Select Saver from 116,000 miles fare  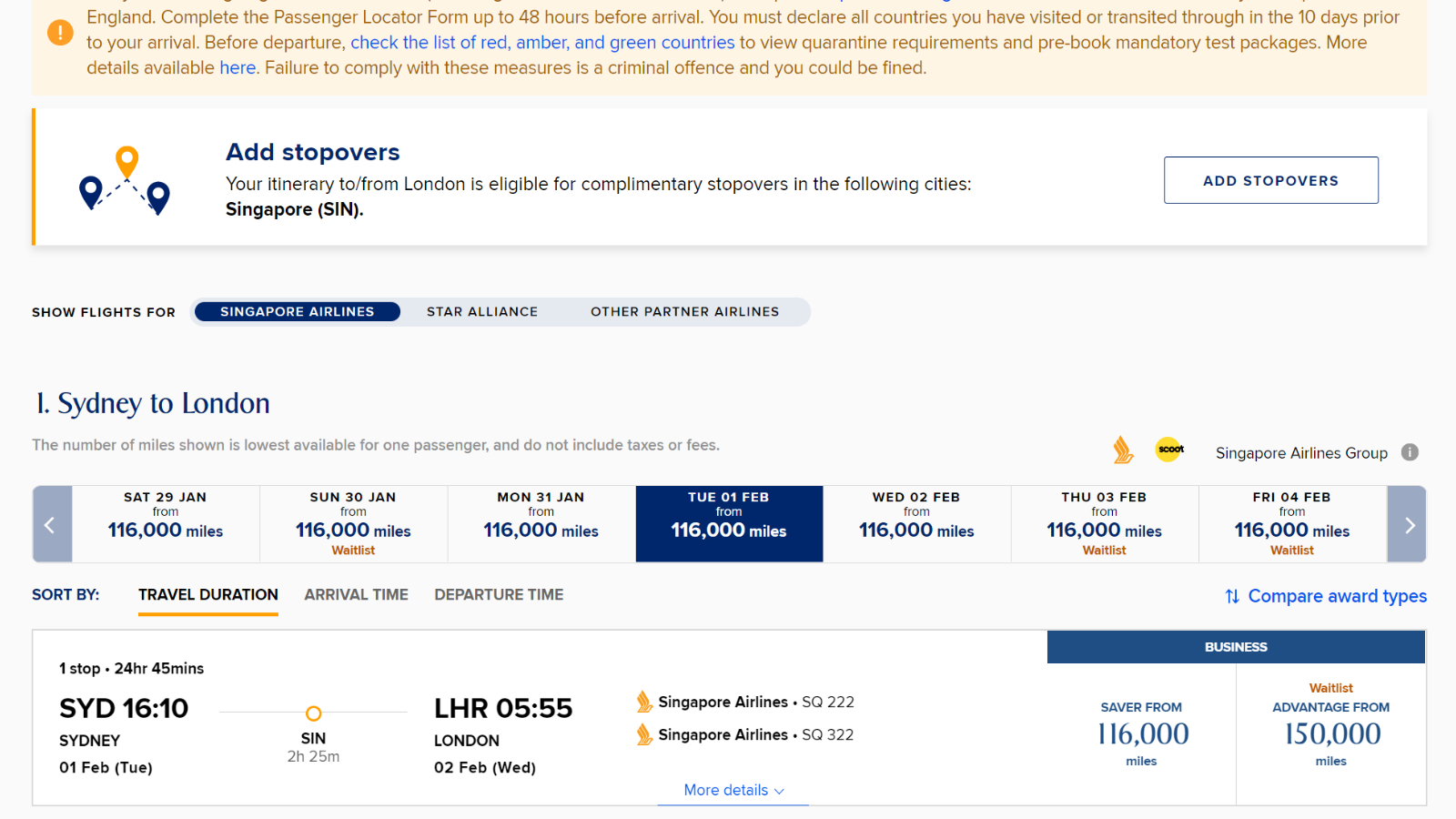click(x=1141, y=733)
